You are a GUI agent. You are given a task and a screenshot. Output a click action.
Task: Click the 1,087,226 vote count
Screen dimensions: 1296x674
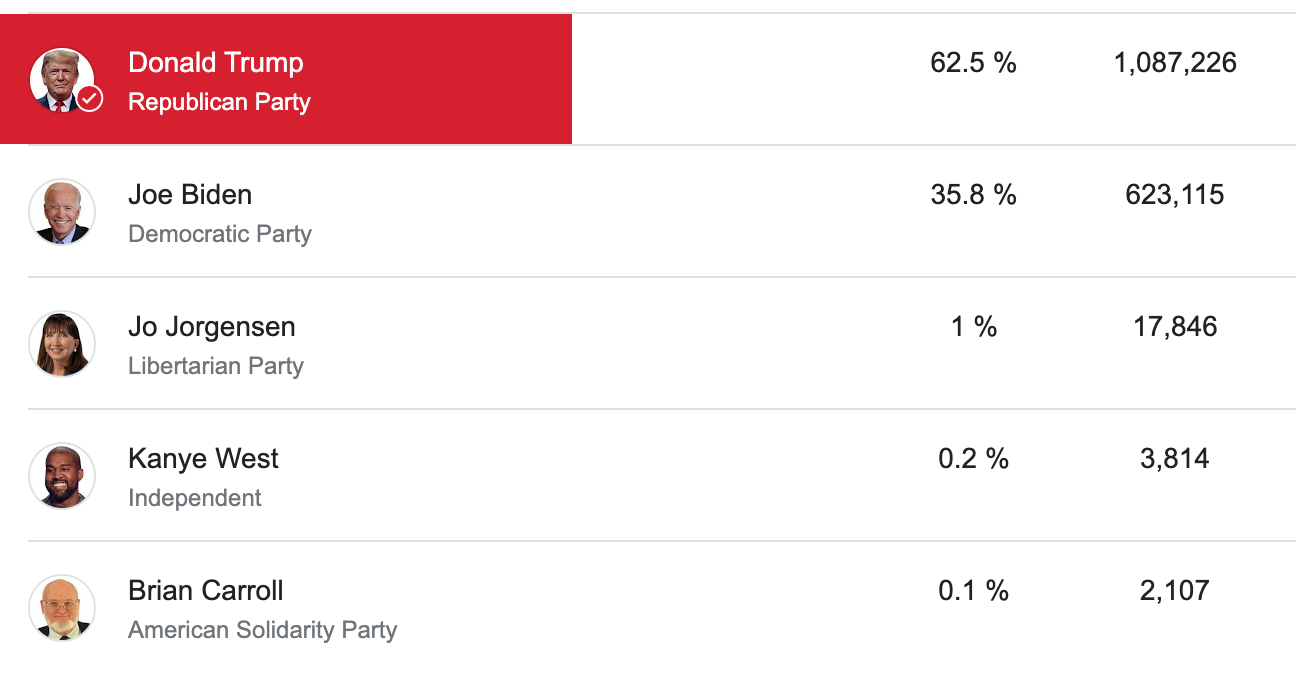1175,63
